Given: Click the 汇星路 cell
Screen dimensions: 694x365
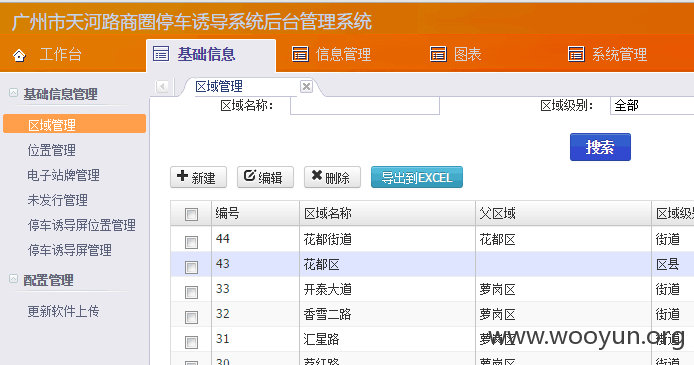Looking at the screenshot, I should pos(388,339).
